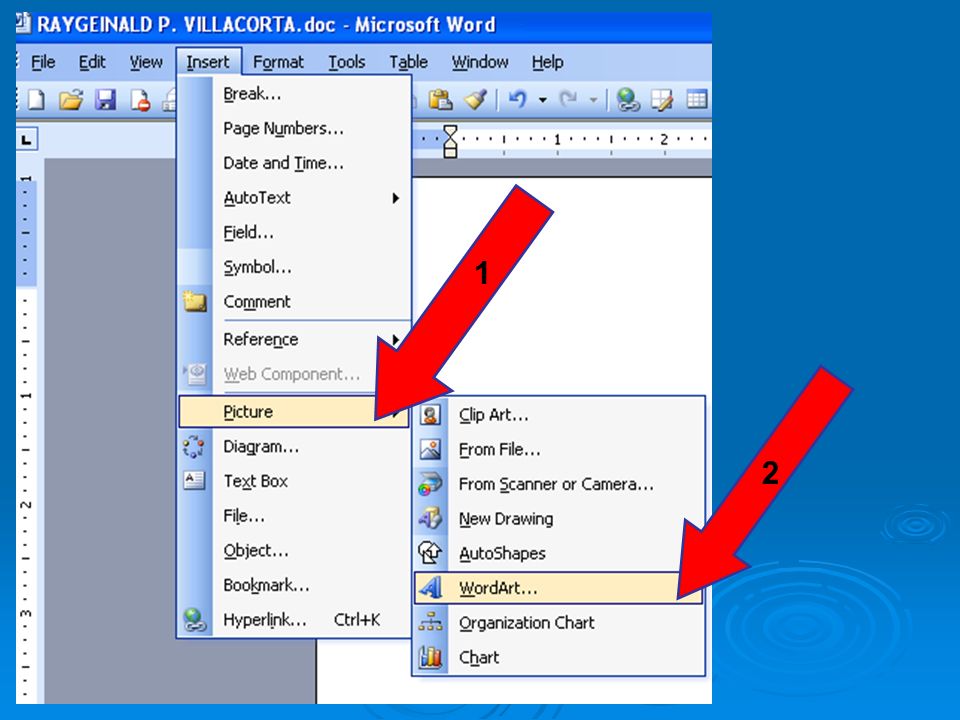Viewport: 960px width, 720px height.
Task: Select the Picture submenu entry
Action: pyautogui.click(x=293, y=411)
